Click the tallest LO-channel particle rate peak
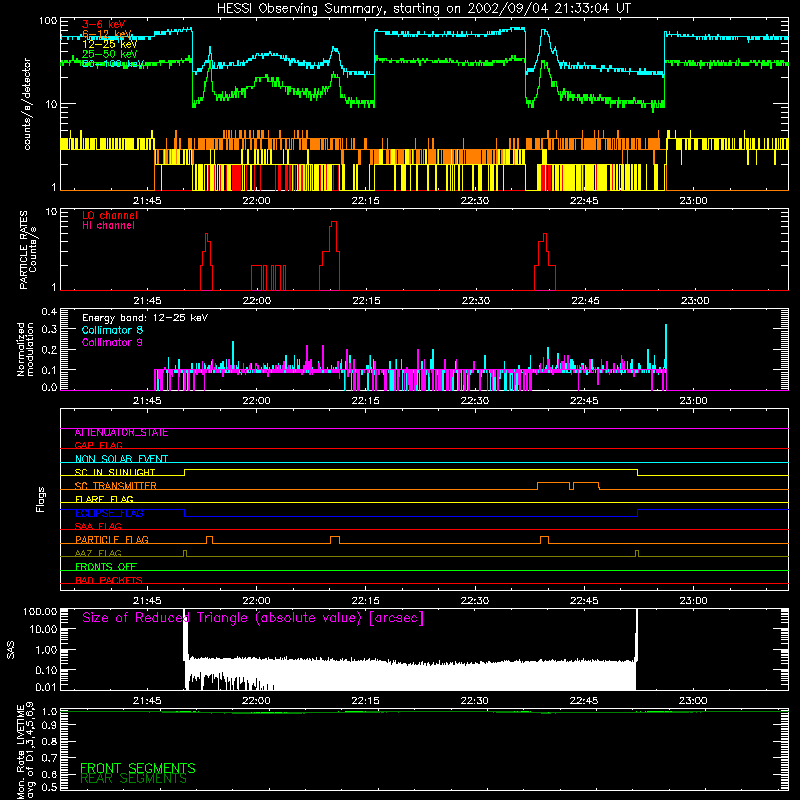Screen dimensions: 800x800 (334, 255)
